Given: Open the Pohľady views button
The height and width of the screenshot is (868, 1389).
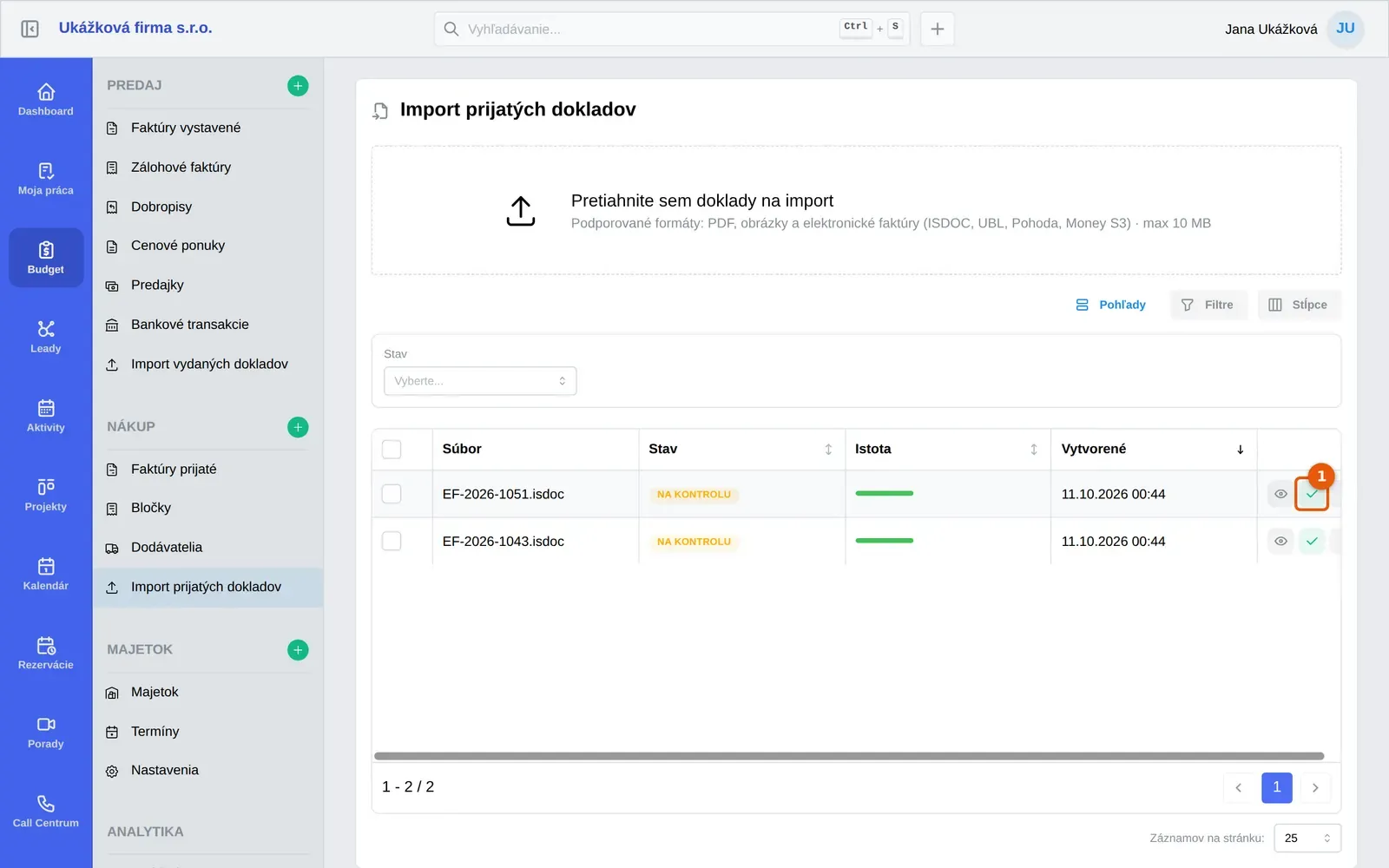Looking at the screenshot, I should click(x=1110, y=305).
